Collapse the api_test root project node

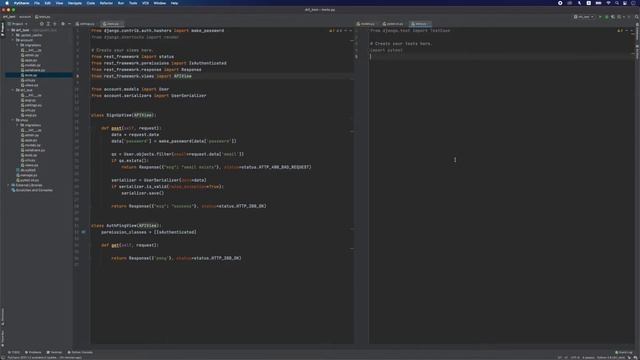point(9,30)
